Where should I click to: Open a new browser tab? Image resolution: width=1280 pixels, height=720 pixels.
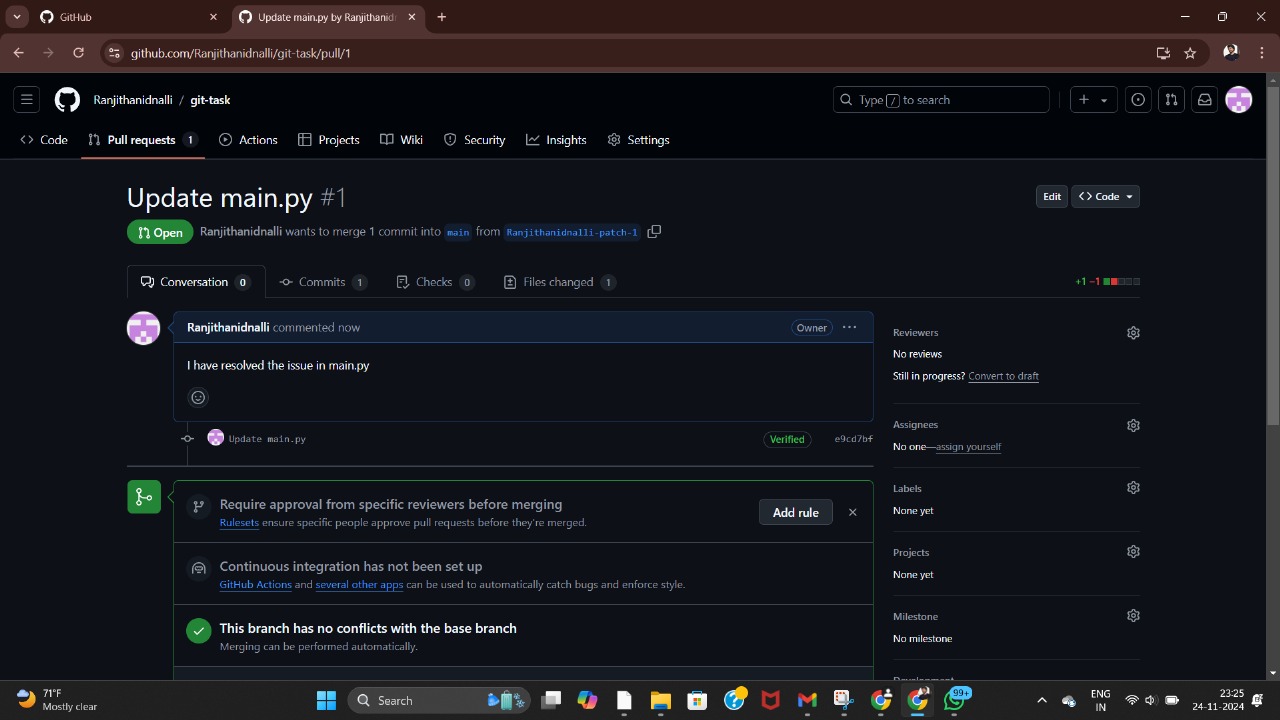point(441,17)
